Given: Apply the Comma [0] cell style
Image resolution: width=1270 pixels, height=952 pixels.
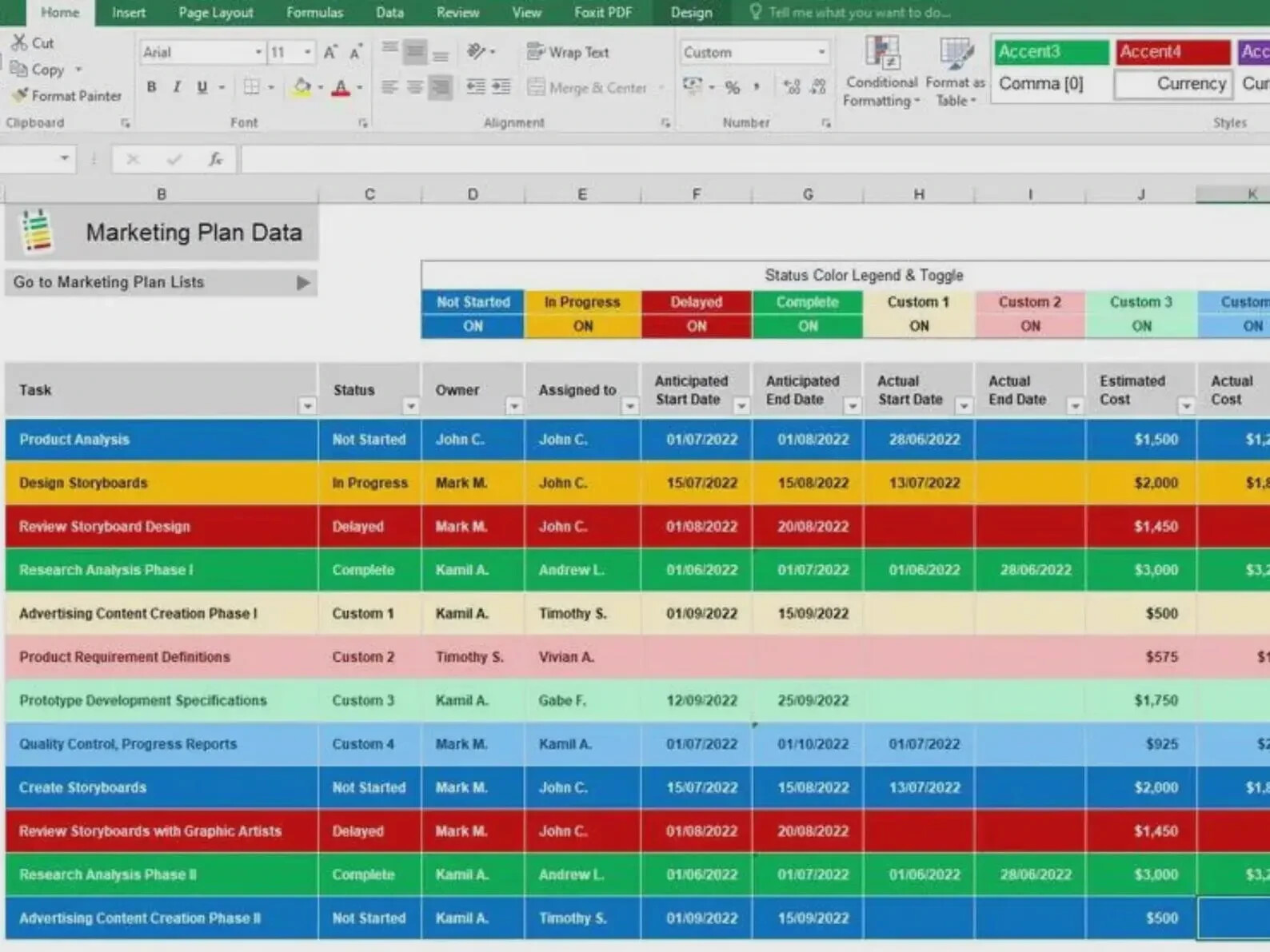Looking at the screenshot, I should [1051, 84].
